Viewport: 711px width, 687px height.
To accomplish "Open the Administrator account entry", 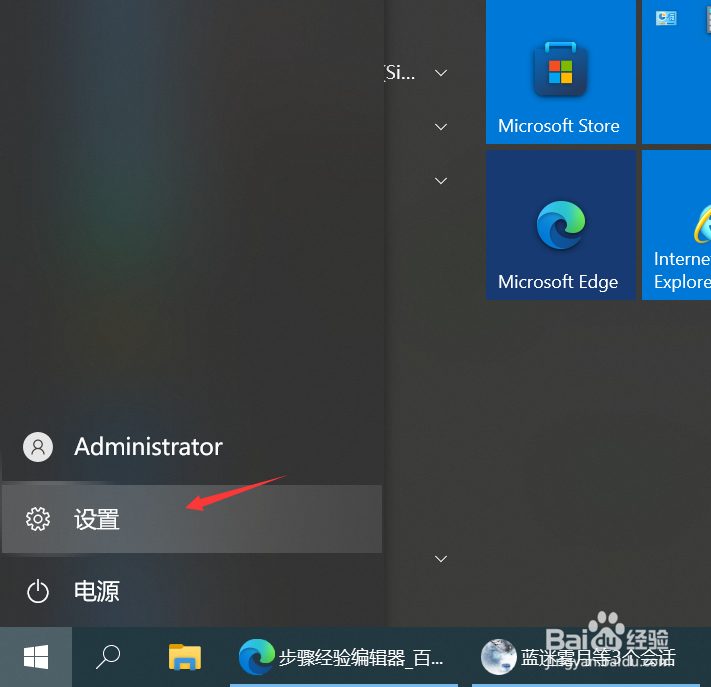I will 192,447.
